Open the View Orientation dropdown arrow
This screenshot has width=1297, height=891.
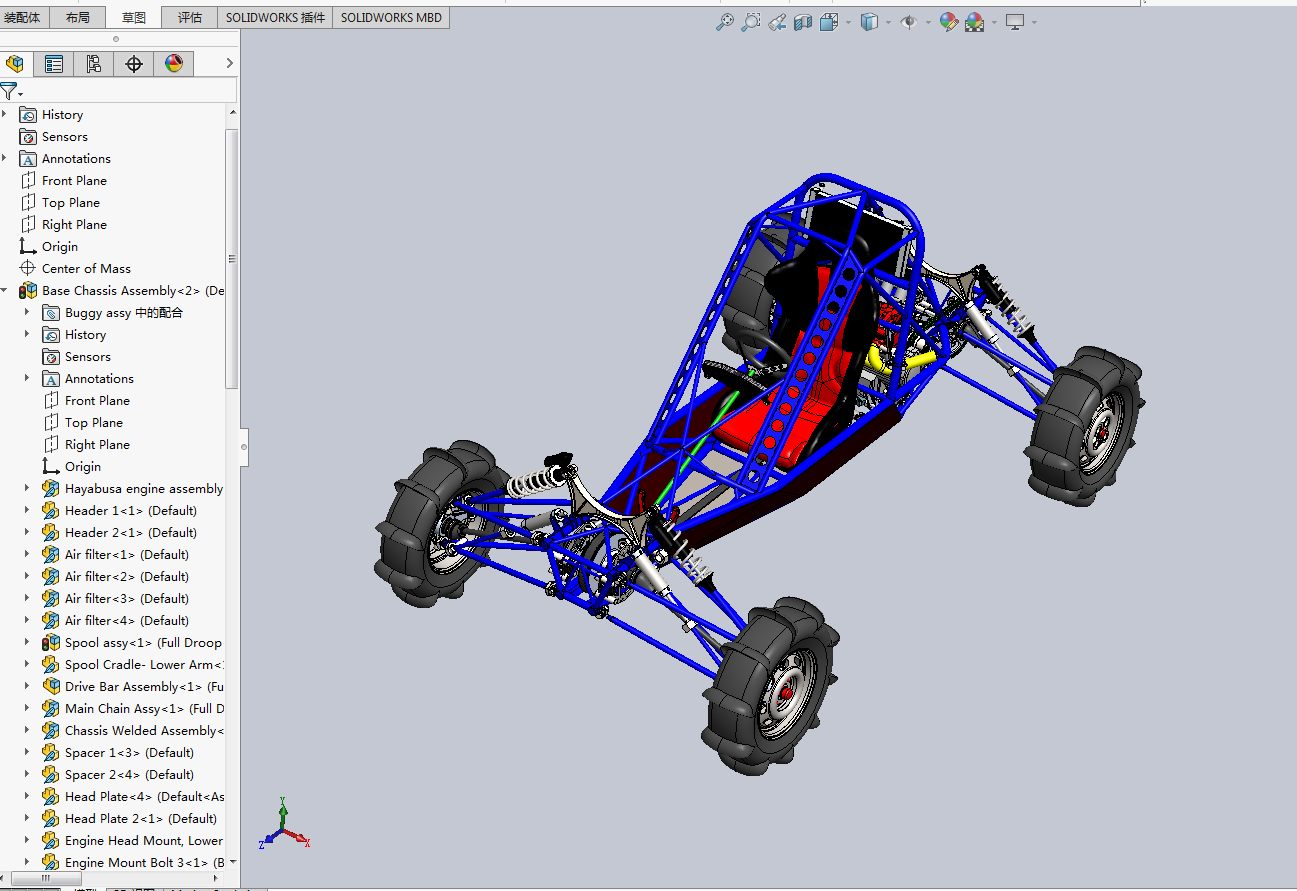[848, 22]
